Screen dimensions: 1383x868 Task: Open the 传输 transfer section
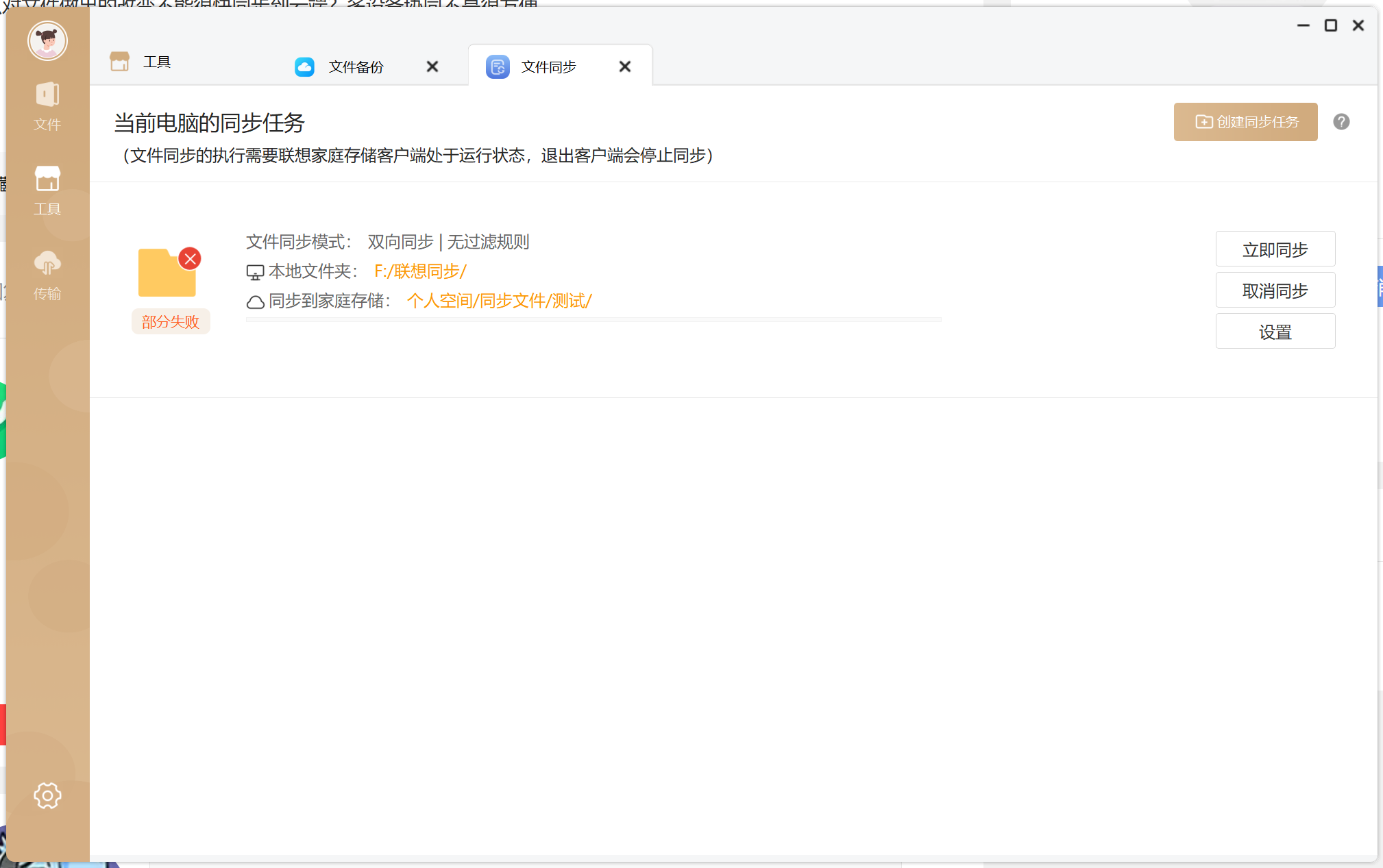point(47,275)
